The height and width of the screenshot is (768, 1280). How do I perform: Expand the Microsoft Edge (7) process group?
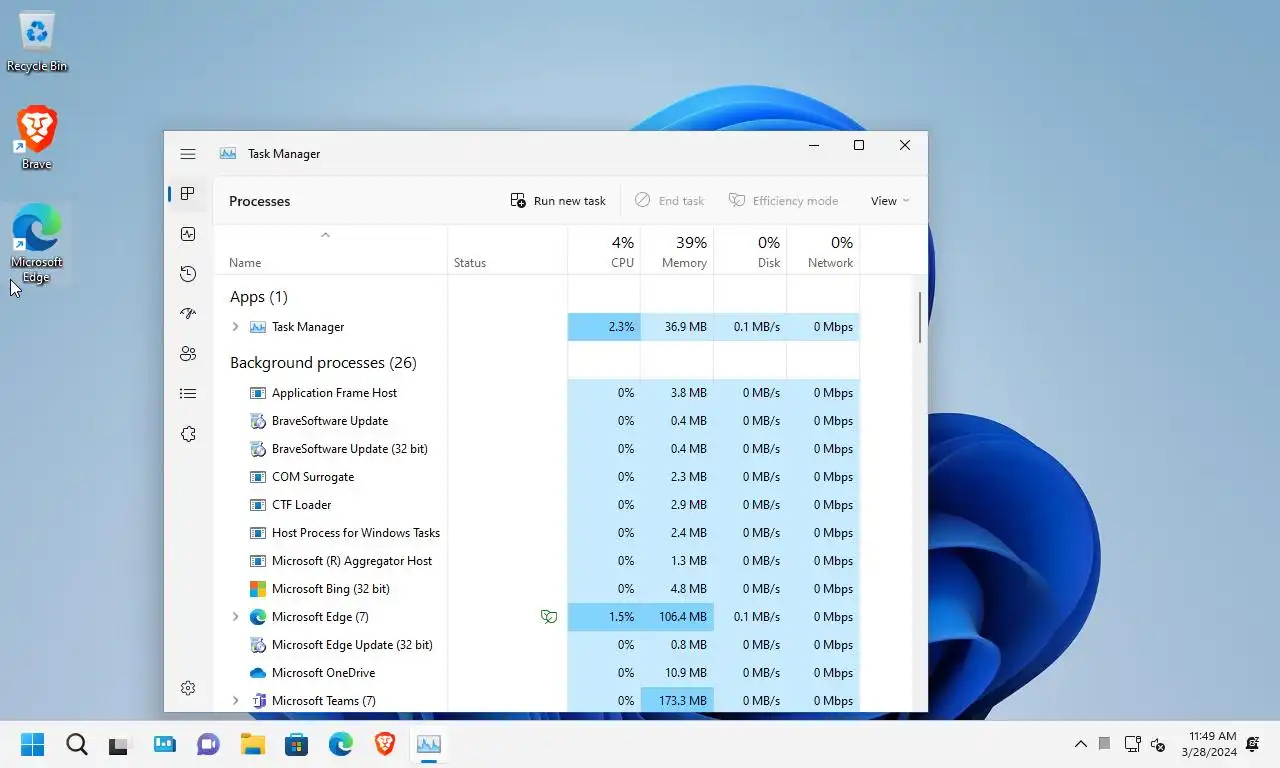point(236,617)
